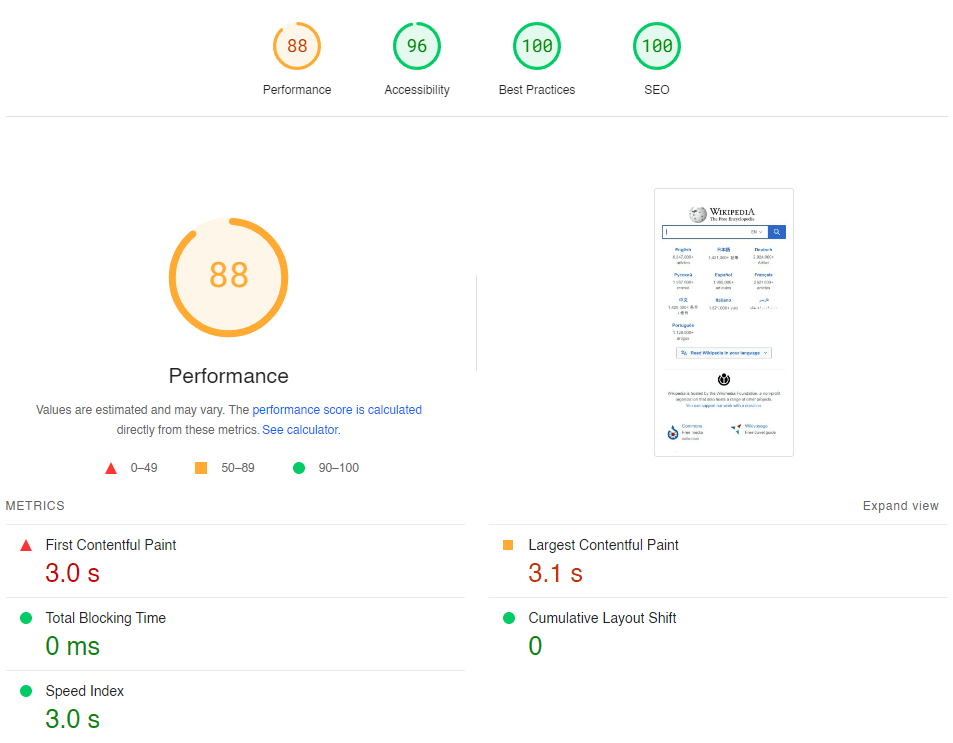The image size is (953, 743).
Task: Select the Speed Index metric label
Action: (84, 691)
